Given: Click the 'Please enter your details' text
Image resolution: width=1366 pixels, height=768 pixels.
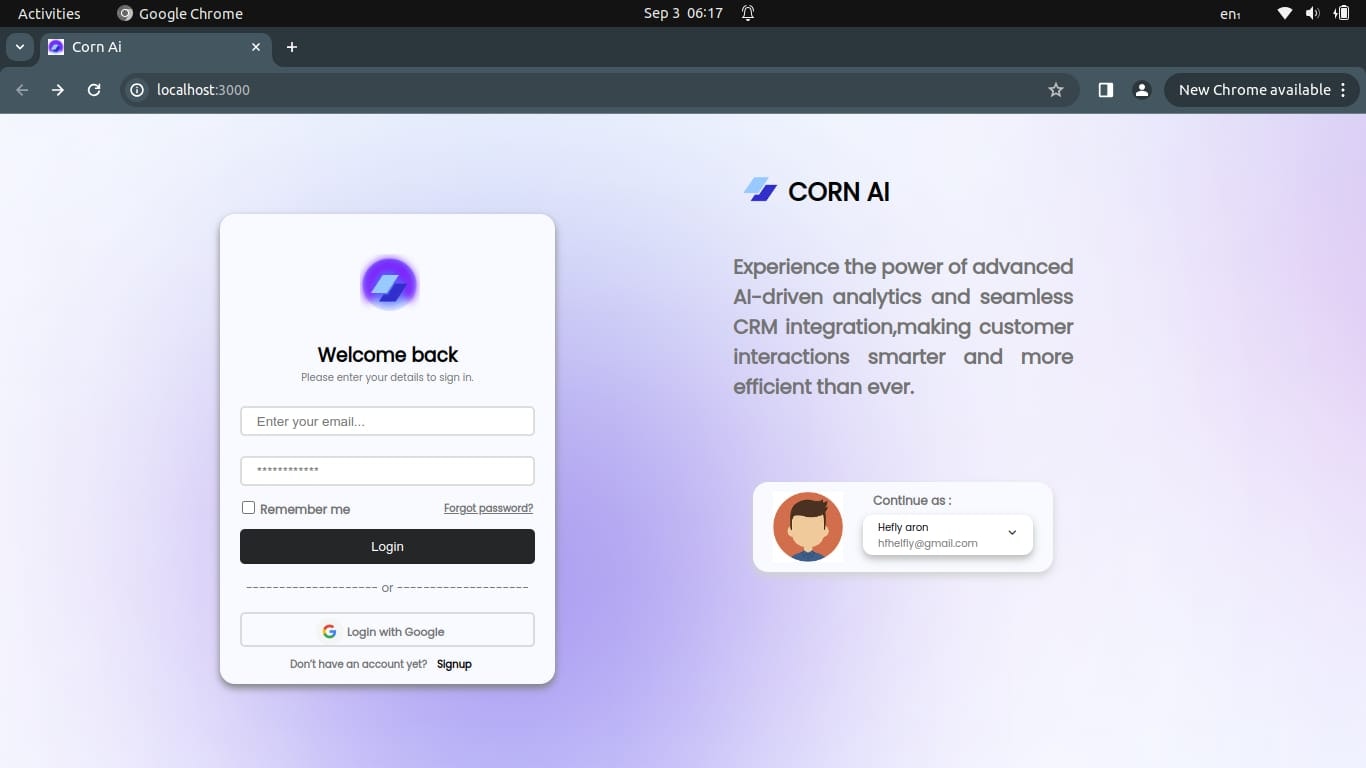Looking at the screenshot, I should [387, 378].
